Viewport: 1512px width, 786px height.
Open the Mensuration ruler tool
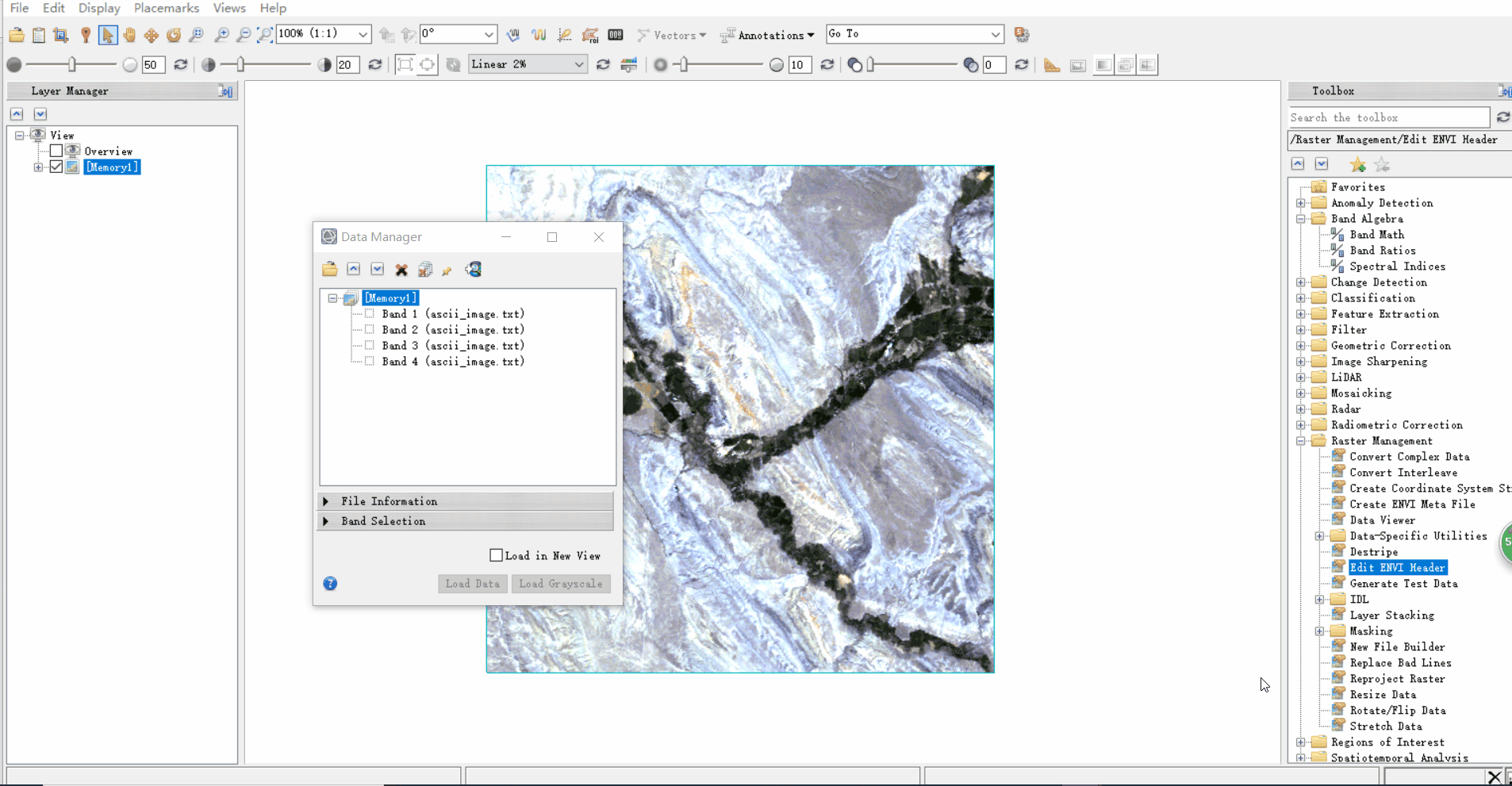click(1052, 65)
